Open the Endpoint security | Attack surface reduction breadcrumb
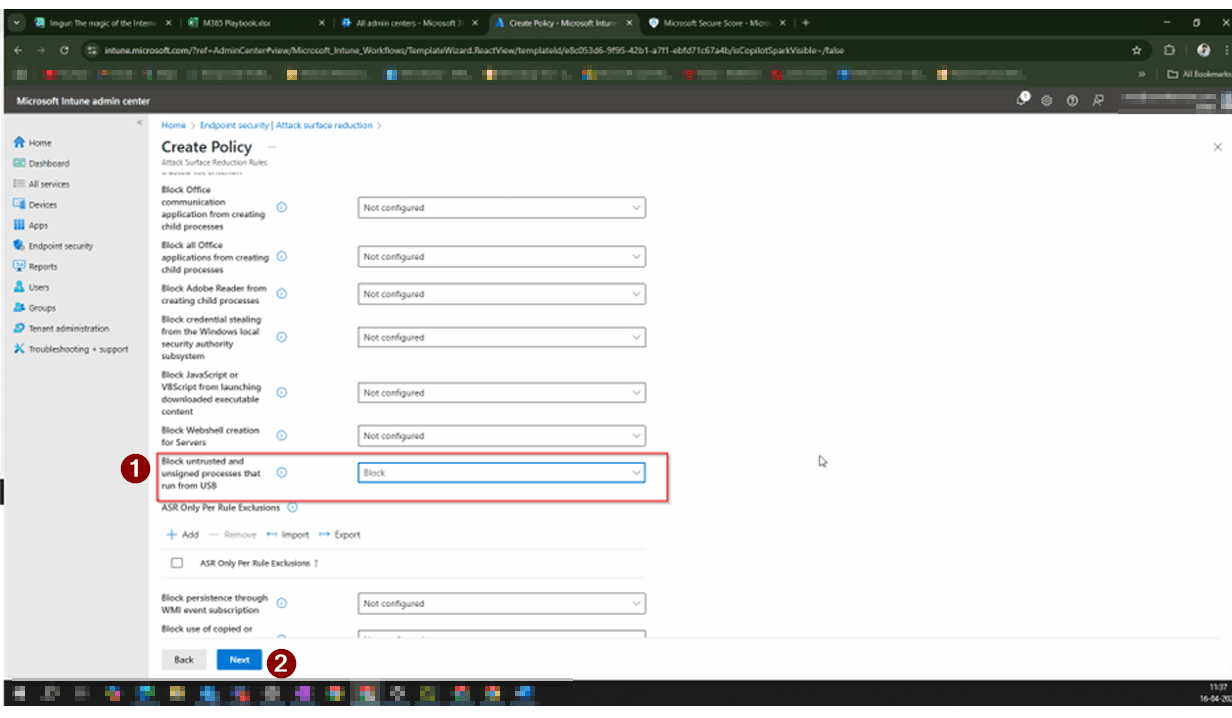This screenshot has height=718, width=1232. pyautogui.click(x=286, y=126)
